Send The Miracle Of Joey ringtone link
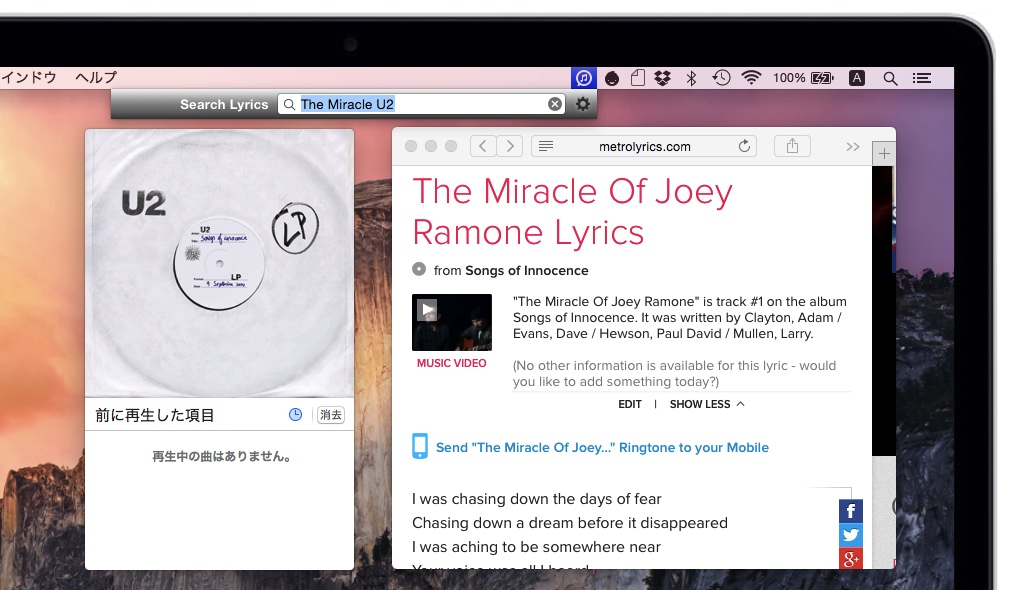 tap(602, 448)
